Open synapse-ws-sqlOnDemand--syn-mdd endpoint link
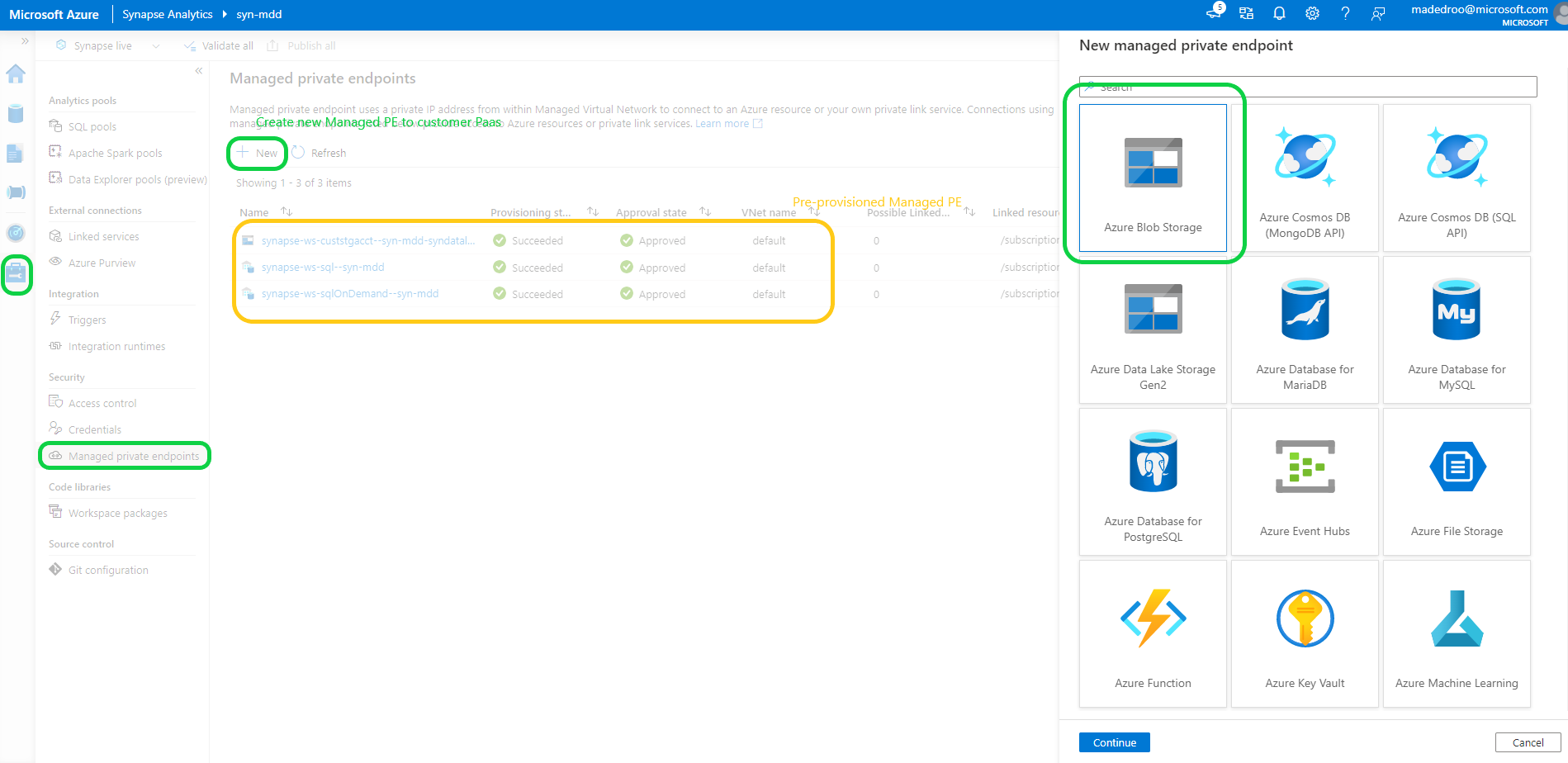 pos(350,293)
